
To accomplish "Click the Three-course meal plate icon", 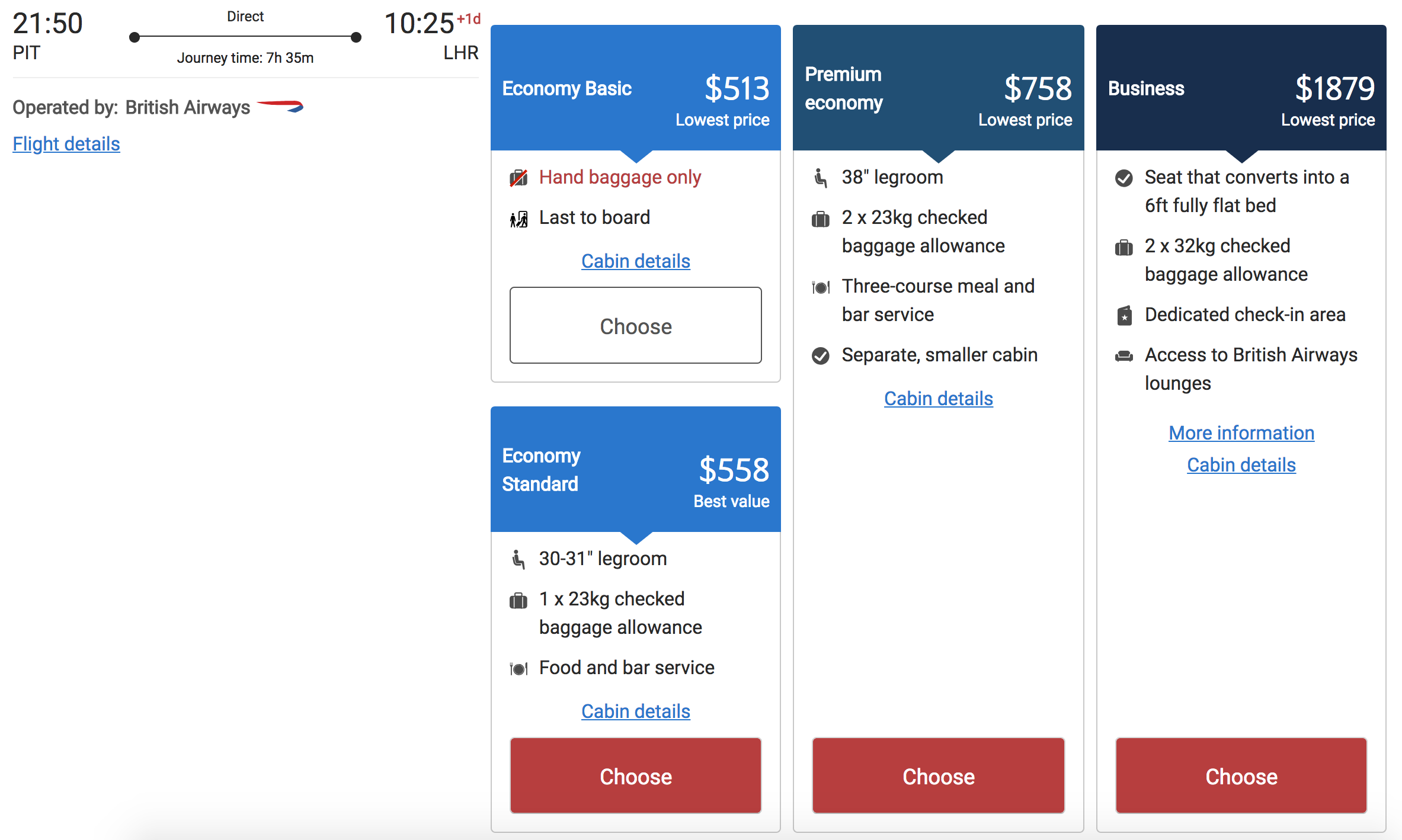I will pos(821,288).
